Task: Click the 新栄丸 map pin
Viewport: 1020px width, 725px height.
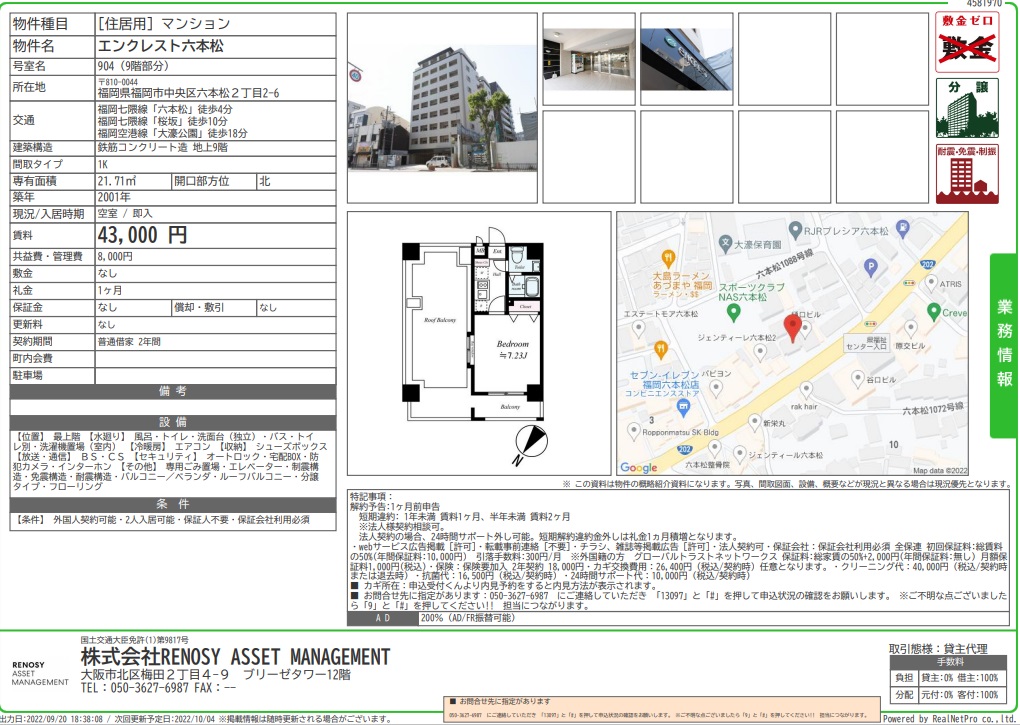Action: (755, 421)
